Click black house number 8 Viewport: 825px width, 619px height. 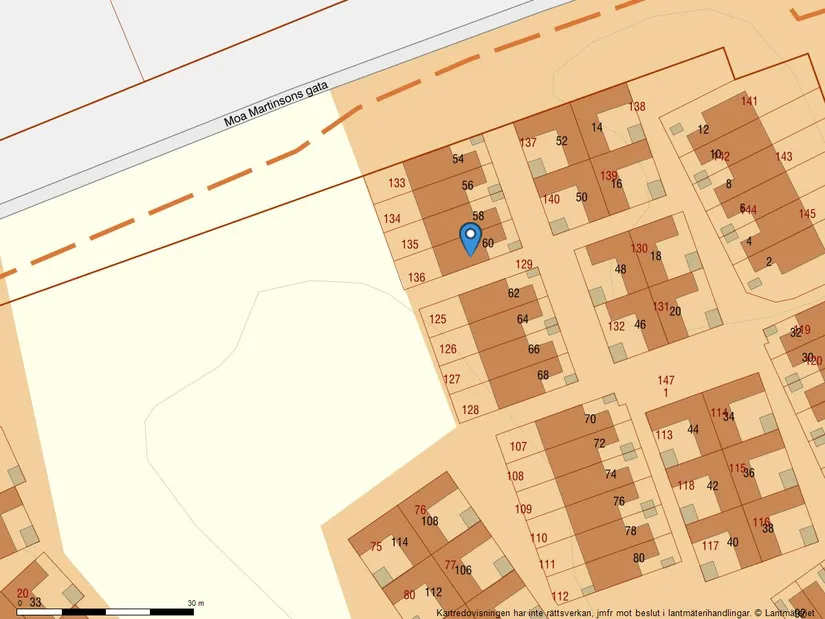click(729, 184)
